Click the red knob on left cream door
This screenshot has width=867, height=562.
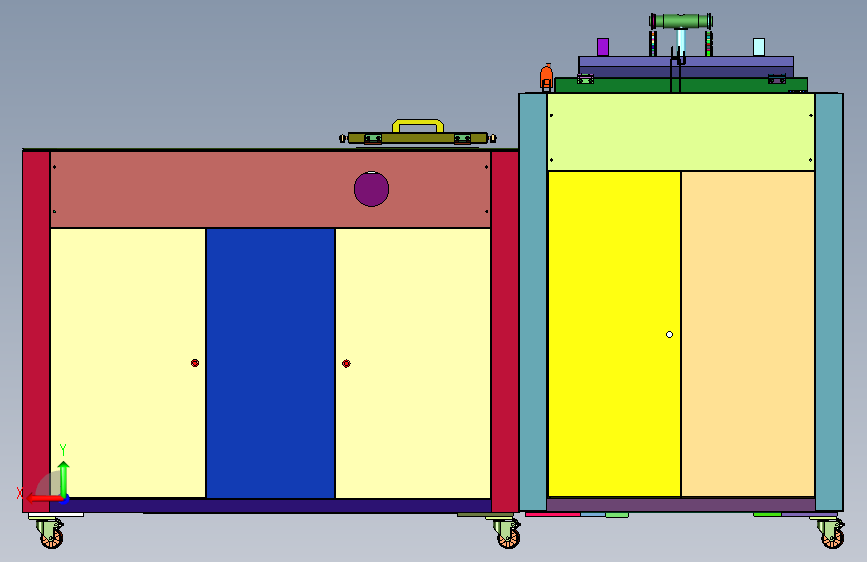coord(195,363)
